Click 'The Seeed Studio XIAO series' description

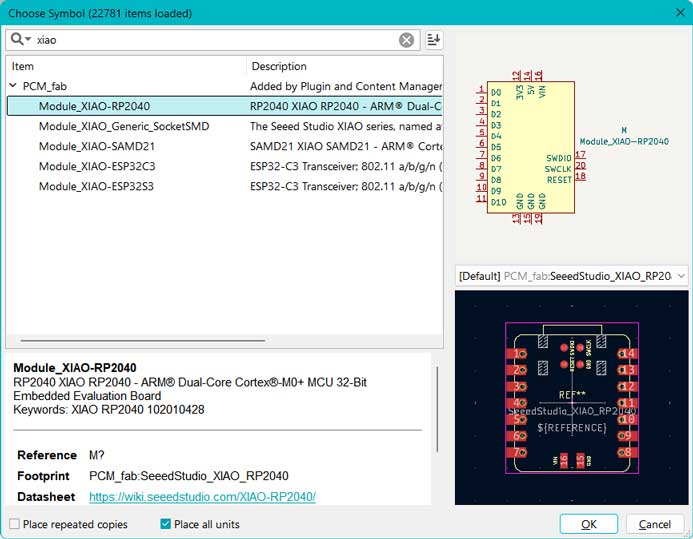346,126
